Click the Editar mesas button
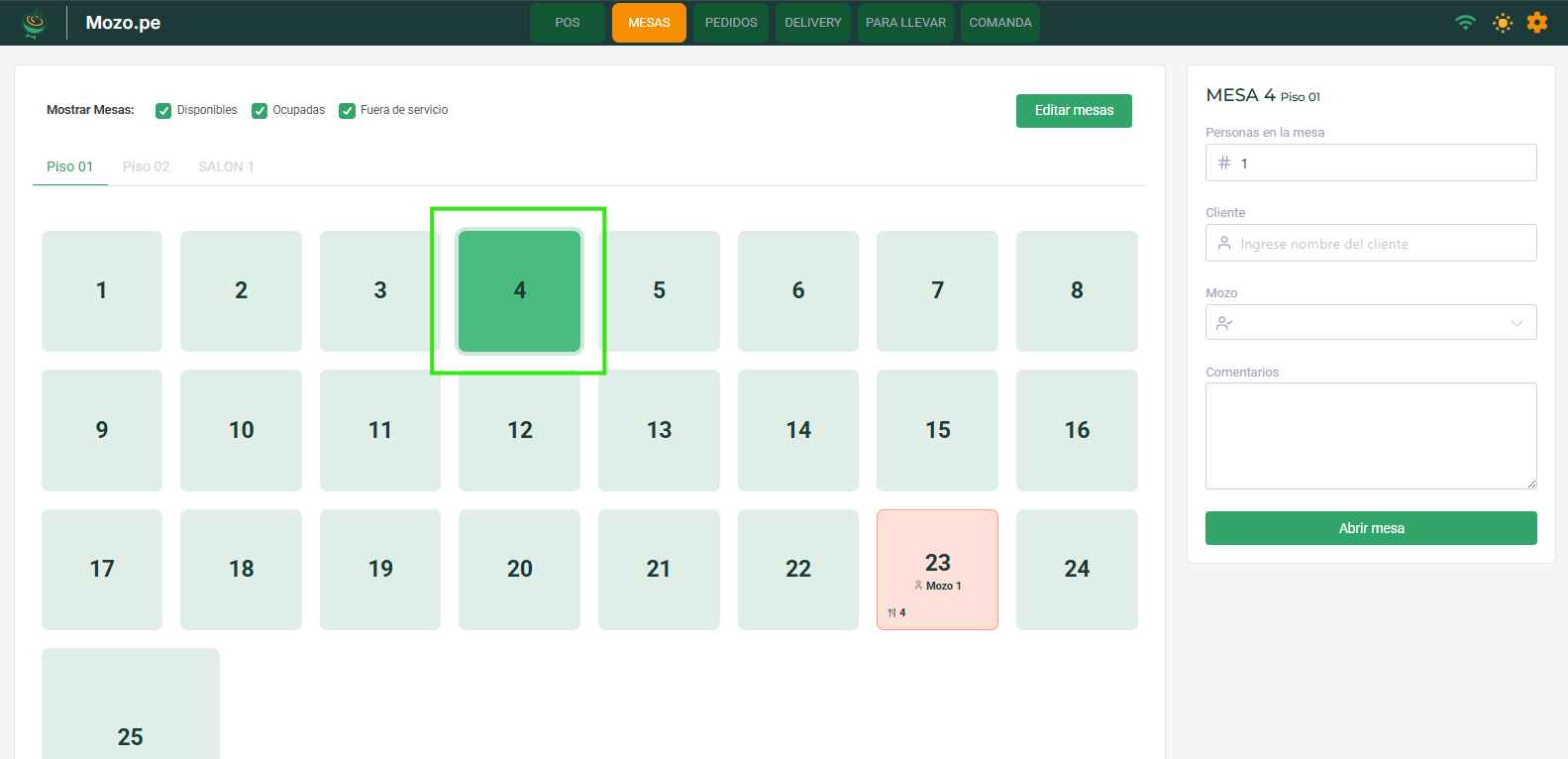This screenshot has height=759, width=1568. pos(1074,111)
